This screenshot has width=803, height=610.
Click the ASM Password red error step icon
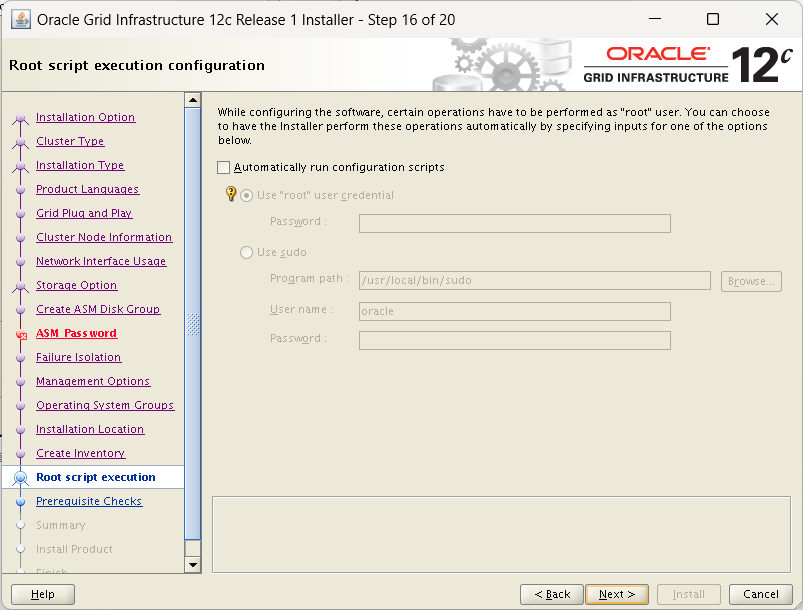coord(21,334)
